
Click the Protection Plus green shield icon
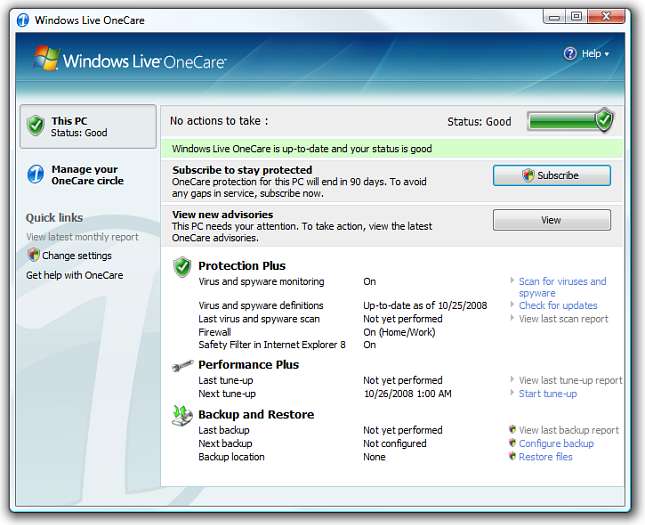[x=182, y=267]
